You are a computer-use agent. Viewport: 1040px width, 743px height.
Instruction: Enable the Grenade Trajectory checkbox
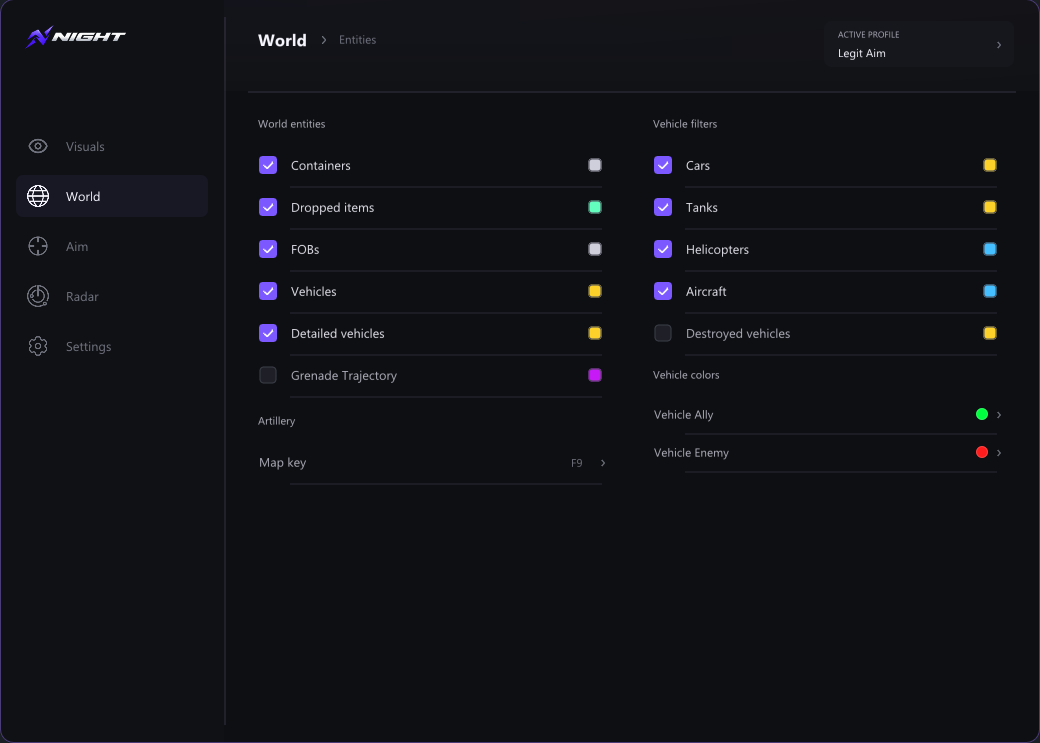(x=268, y=375)
